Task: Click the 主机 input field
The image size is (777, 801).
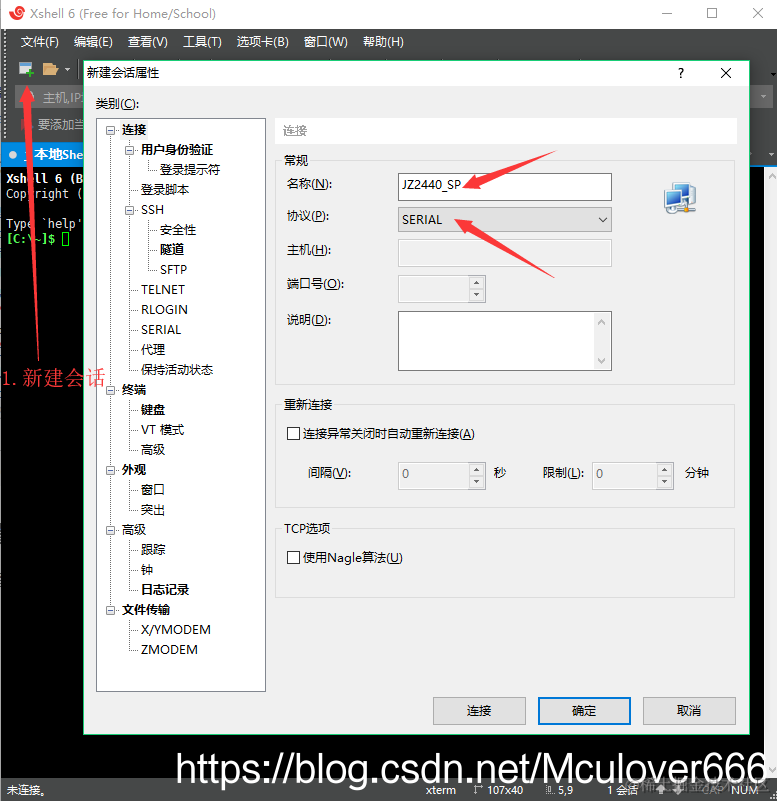Action: click(x=505, y=253)
